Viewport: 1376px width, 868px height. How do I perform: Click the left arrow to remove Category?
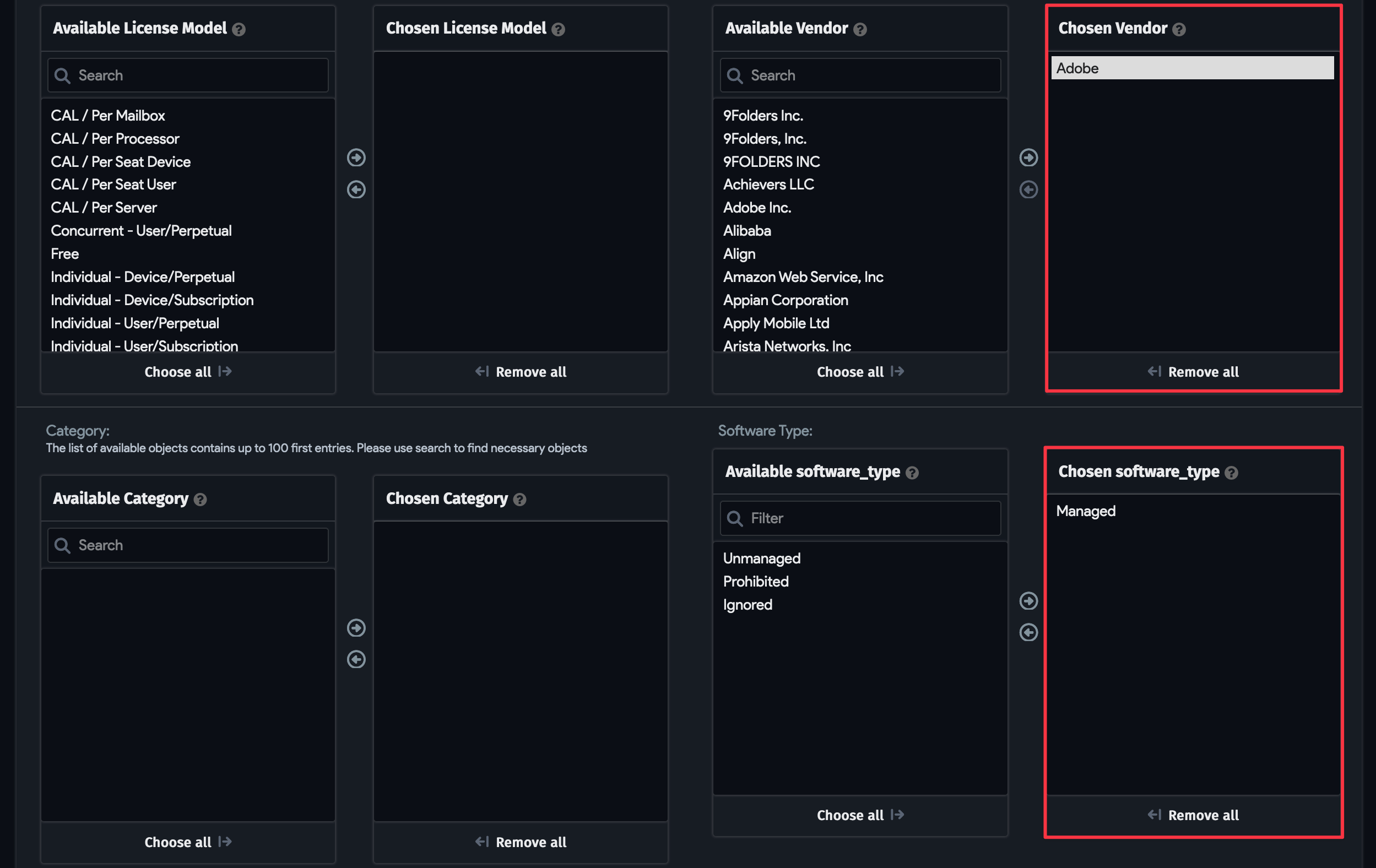356,659
